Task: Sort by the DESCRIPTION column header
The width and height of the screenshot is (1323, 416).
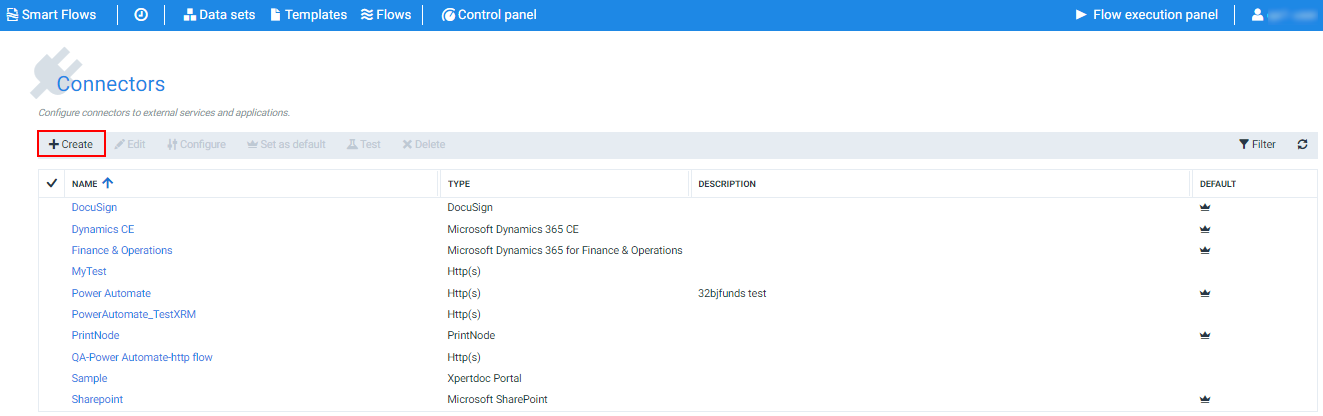Action: (x=727, y=184)
